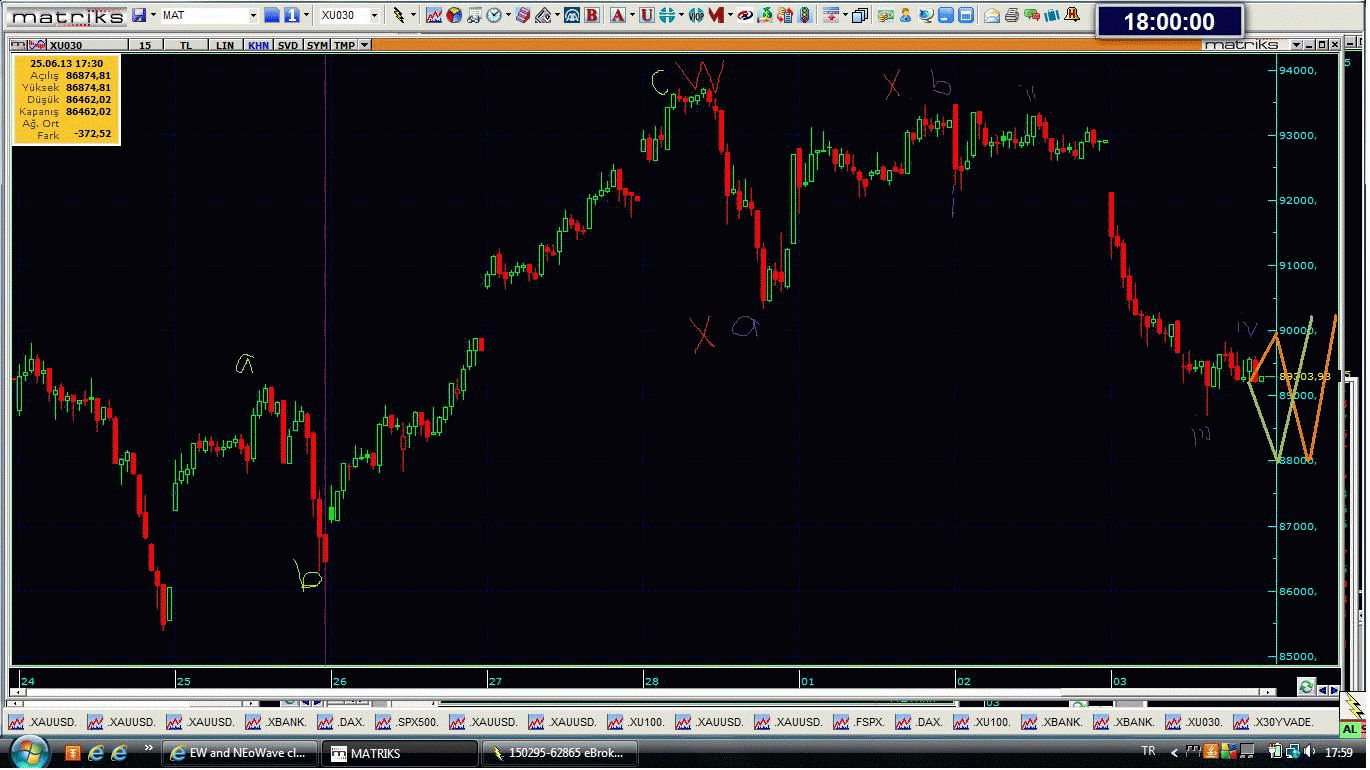Click the red M icon

point(716,15)
